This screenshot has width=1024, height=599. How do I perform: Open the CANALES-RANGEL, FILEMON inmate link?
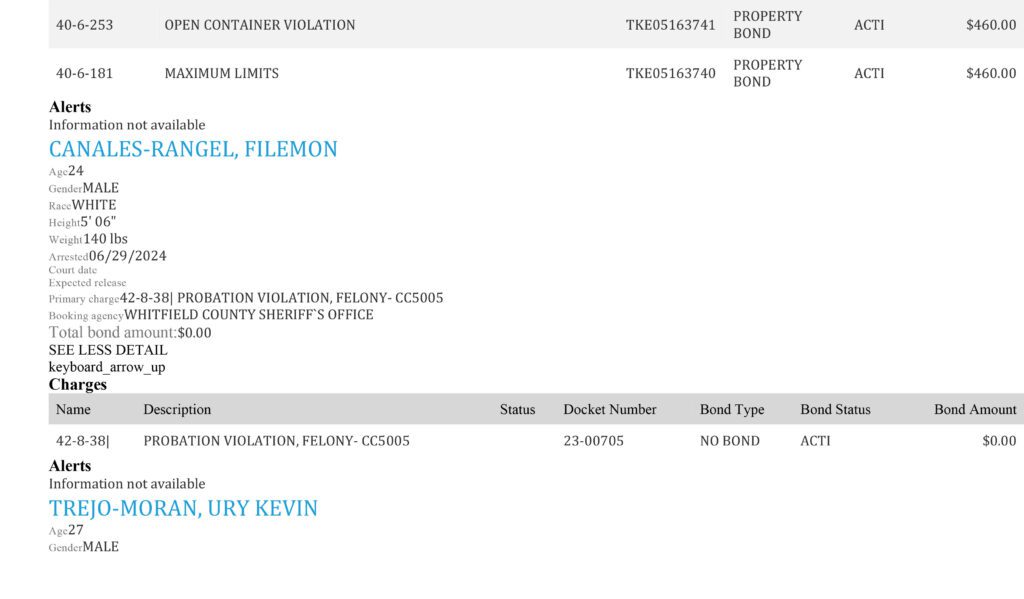[x=193, y=149]
